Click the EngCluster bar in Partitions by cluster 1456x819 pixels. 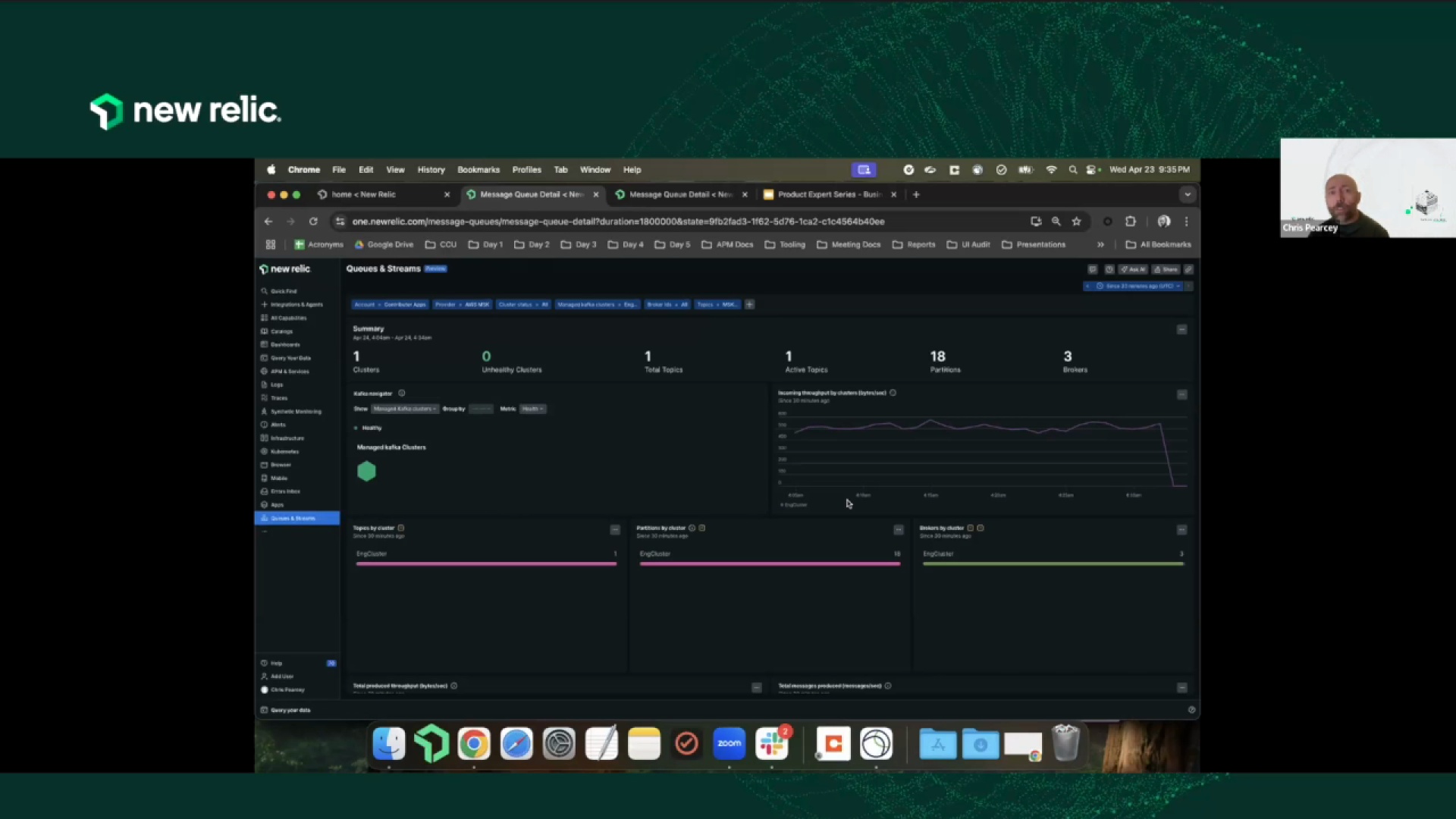click(x=770, y=563)
